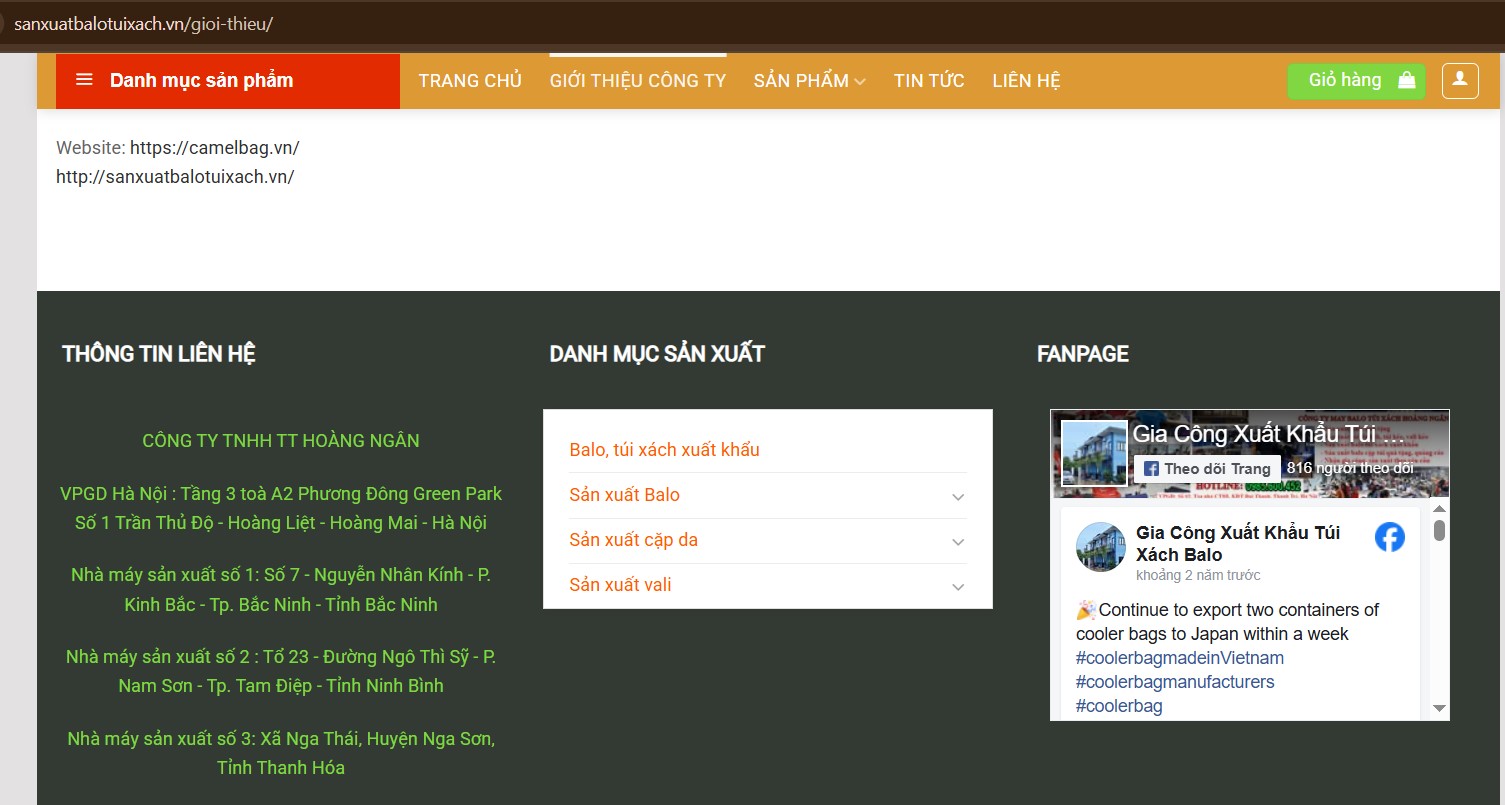This screenshot has width=1505, height=805.
Task: Click the #coolerbag hashtag
Action: tap(1119, 706)
